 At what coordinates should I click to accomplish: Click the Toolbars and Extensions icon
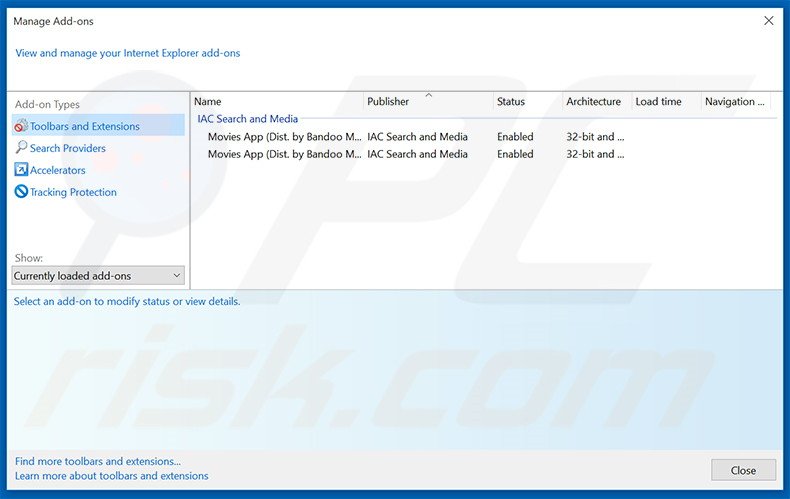pyautogui.click(x=21, y=126)
